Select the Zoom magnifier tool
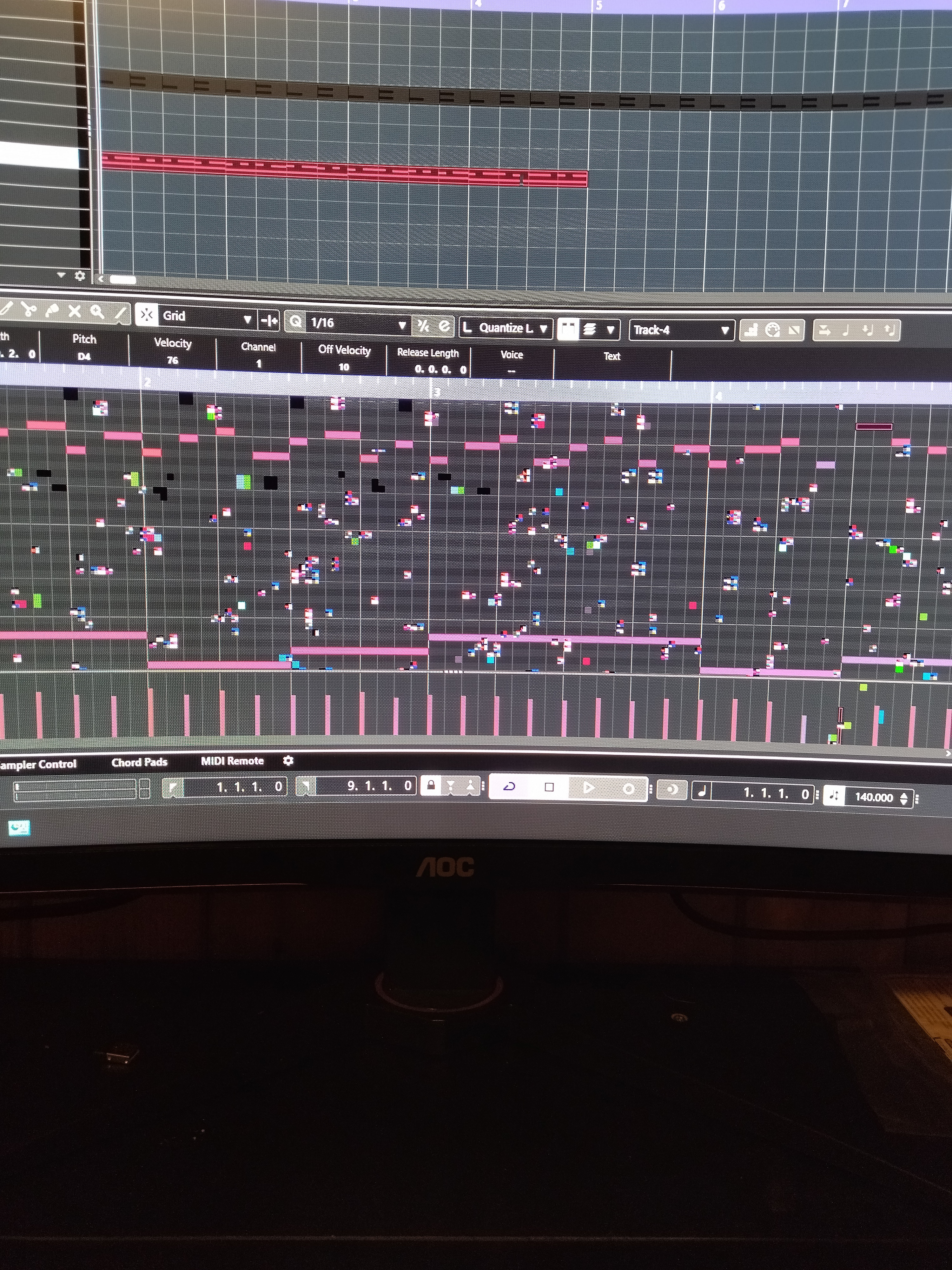This screenshot has width=952, height=1270. click(97, 312)
